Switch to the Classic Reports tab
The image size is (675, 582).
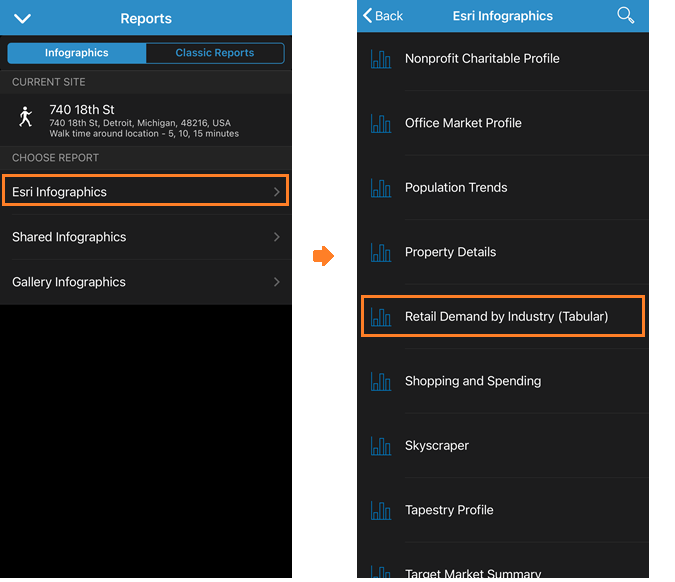[x=214, y=53]
